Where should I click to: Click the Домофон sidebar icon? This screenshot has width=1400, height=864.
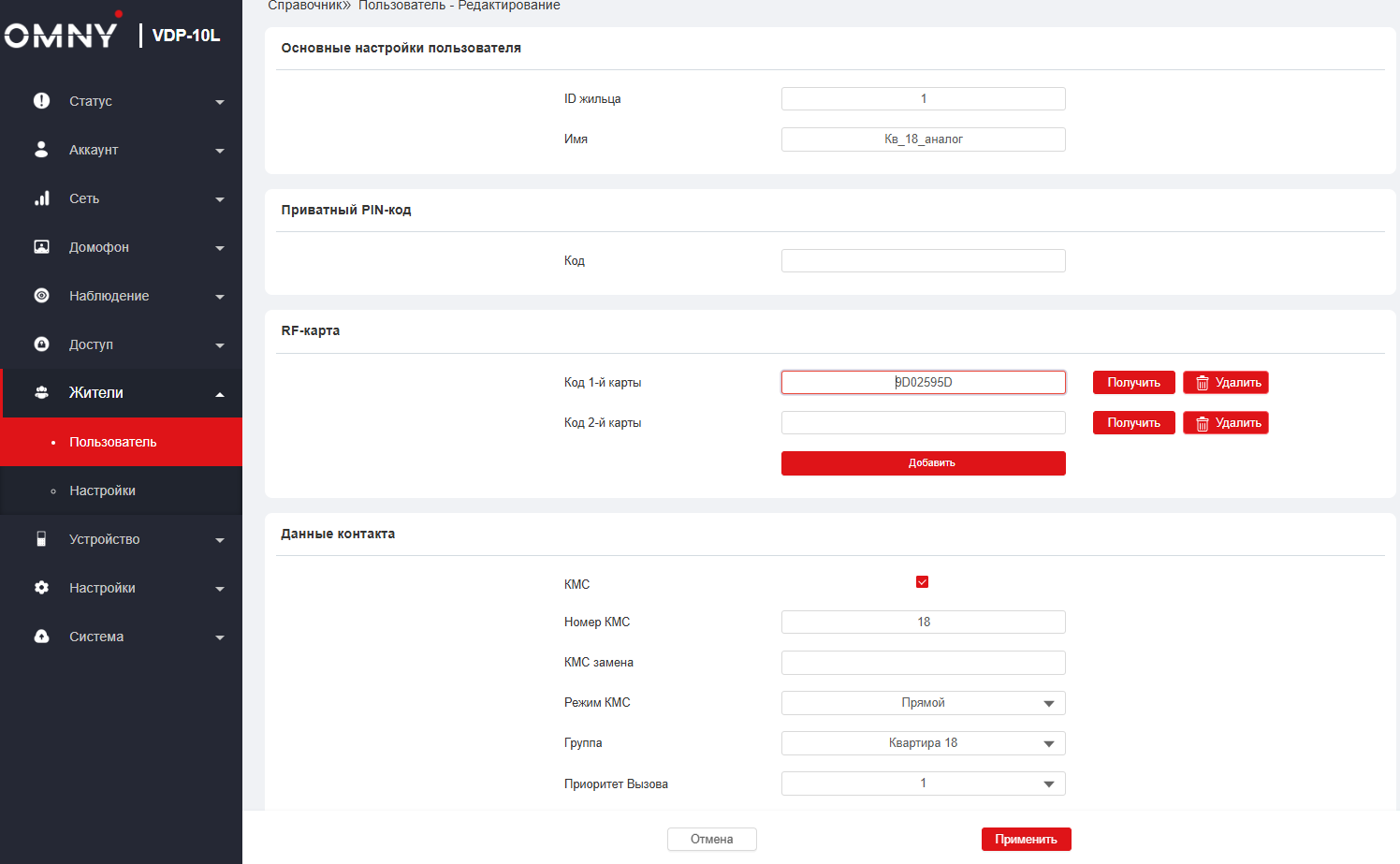coord(41,247)
